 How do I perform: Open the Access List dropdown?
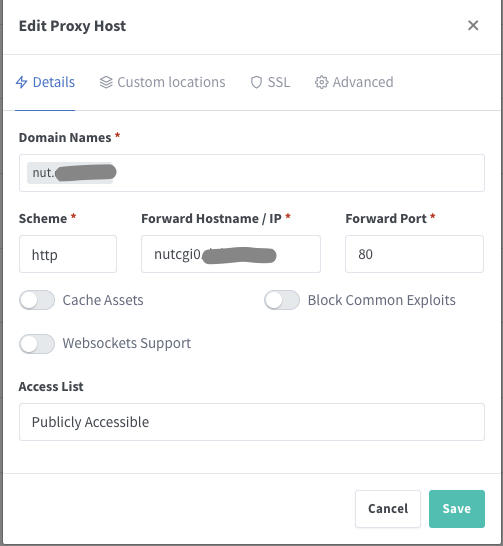(x=252, y=422)
